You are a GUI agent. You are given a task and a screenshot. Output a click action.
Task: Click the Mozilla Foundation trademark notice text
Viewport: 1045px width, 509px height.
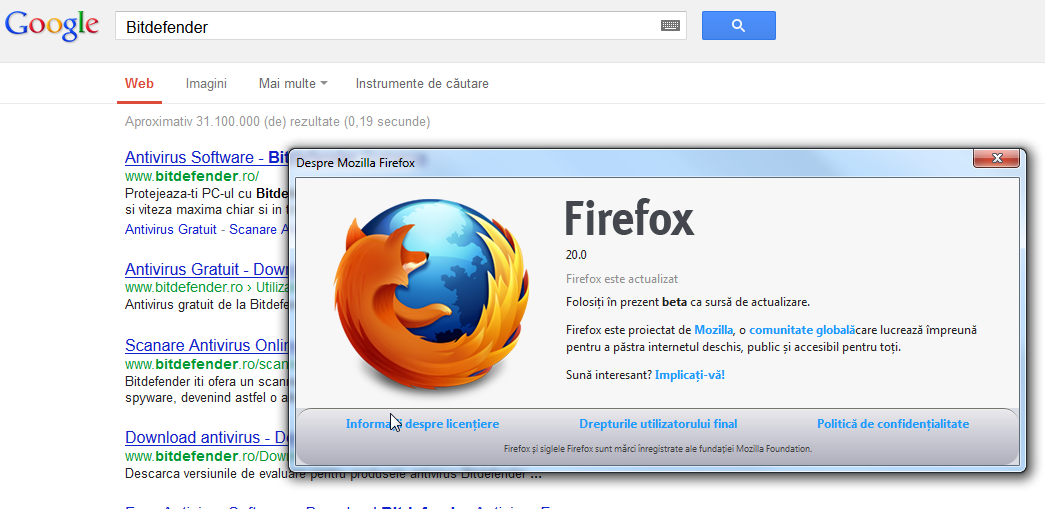coord(658,449)
